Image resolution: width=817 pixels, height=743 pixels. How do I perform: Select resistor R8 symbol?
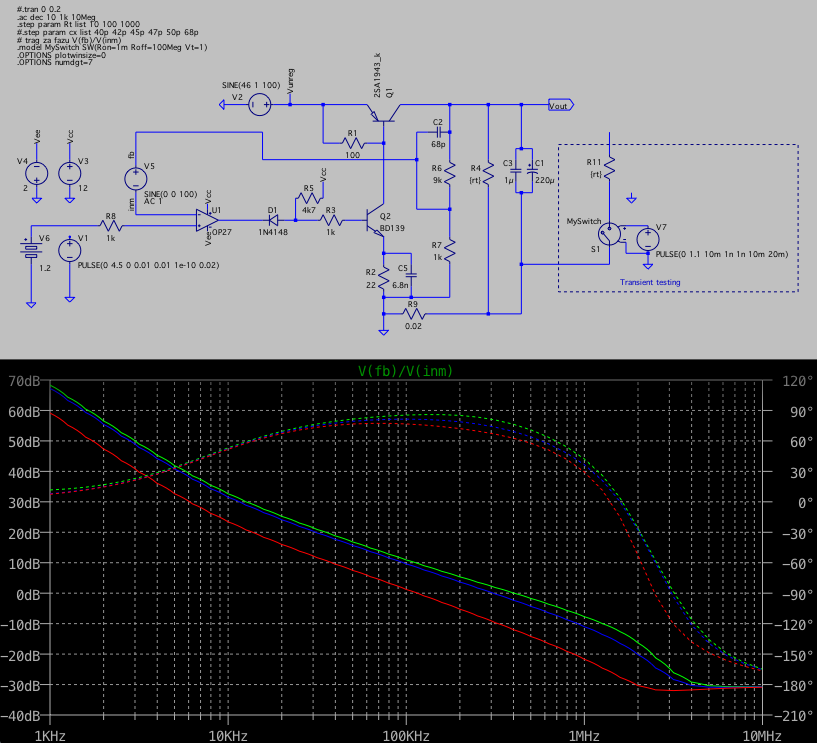point(111,226)
